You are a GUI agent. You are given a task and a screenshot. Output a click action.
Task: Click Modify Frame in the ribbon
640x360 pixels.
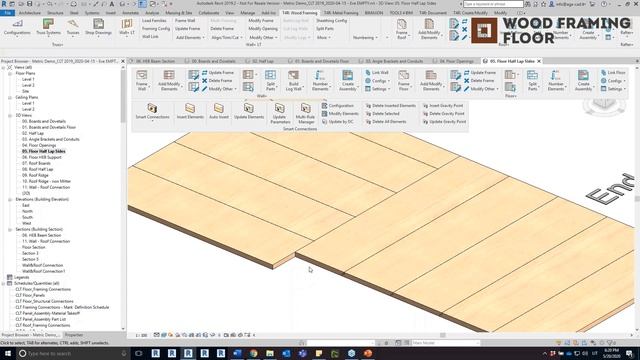(261, 21)
